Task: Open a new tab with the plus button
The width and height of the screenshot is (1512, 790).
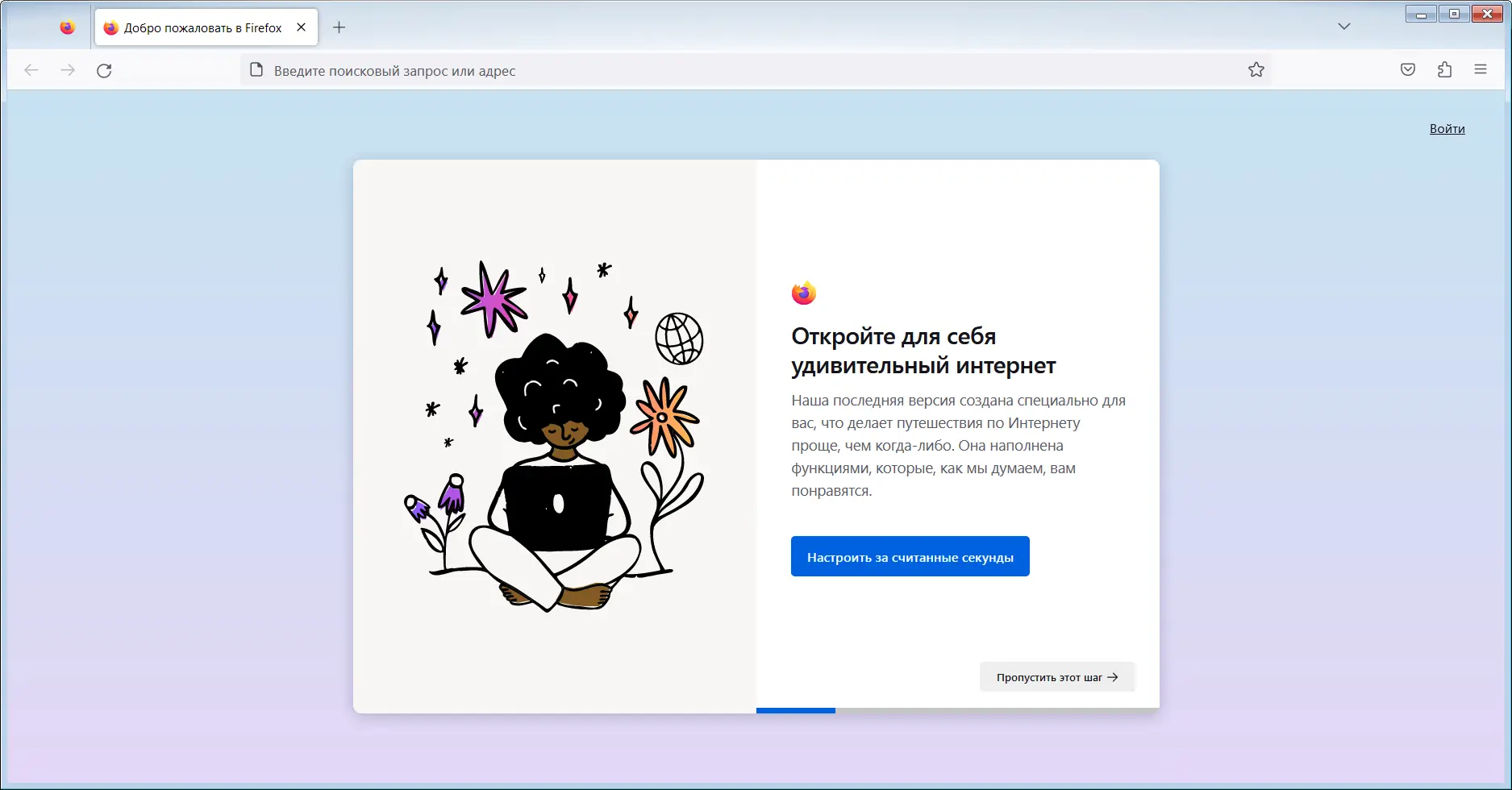Action: (339, 27)
